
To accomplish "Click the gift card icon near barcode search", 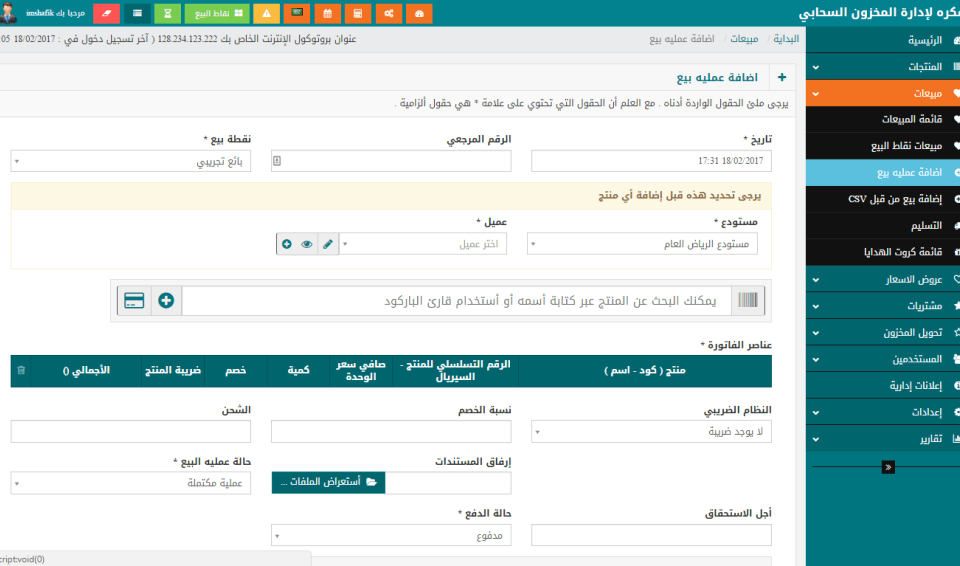I will click(133, 300).
